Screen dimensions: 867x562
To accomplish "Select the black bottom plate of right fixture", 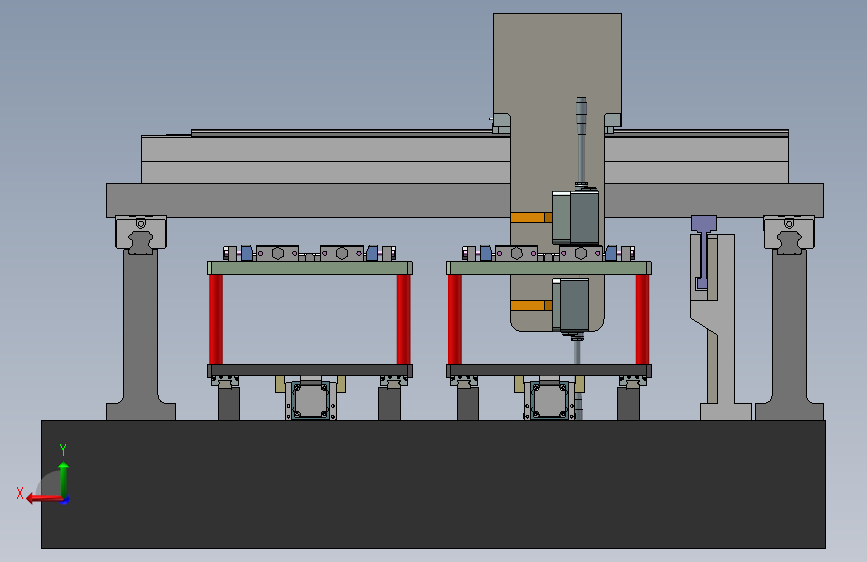I will [549, 370].
